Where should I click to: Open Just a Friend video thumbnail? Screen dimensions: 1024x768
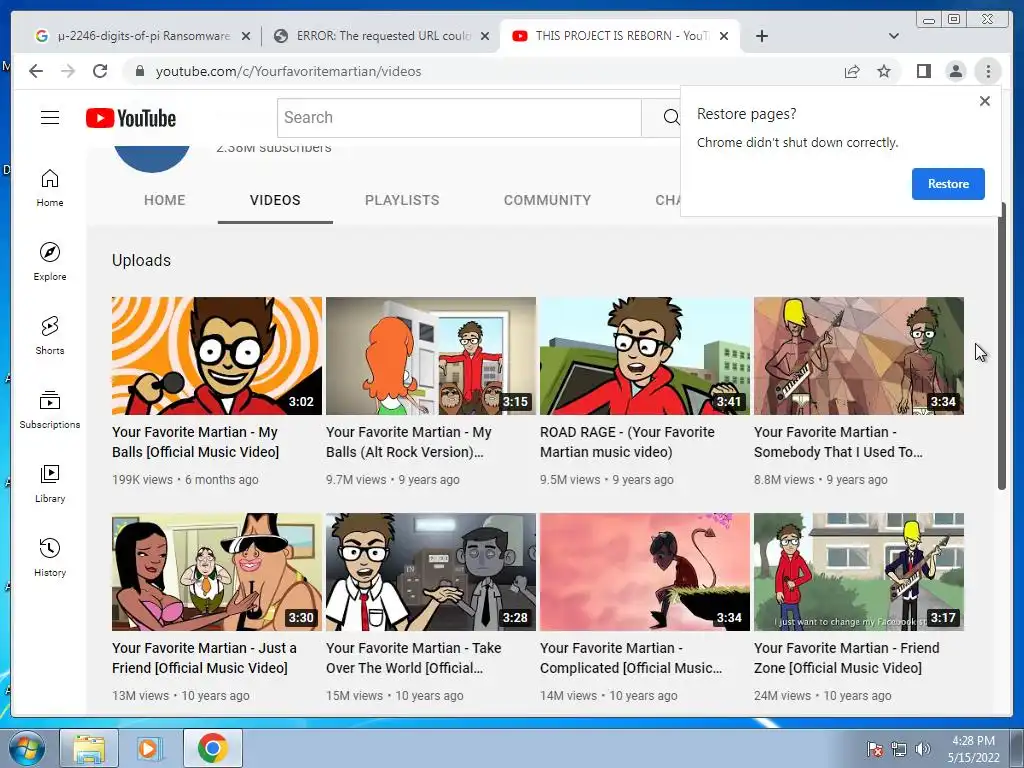217,572
